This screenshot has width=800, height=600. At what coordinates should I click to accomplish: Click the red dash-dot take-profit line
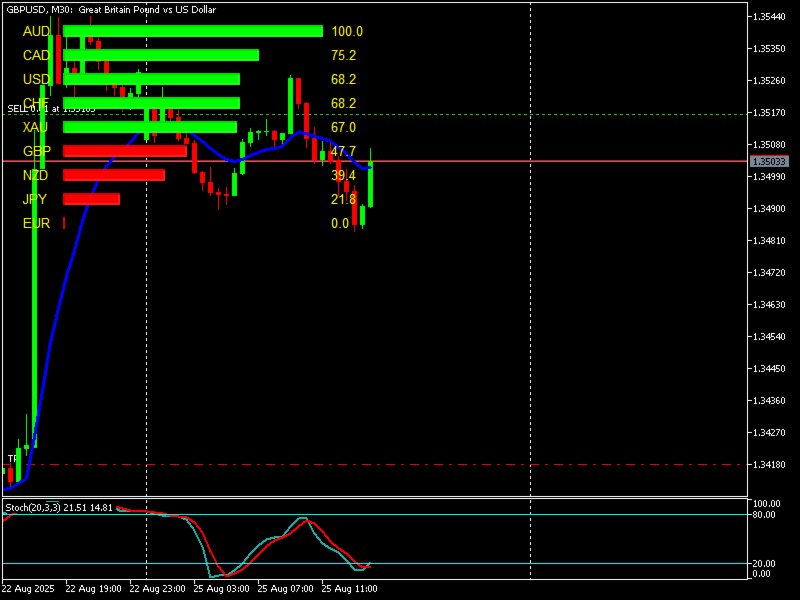point(400,464)
